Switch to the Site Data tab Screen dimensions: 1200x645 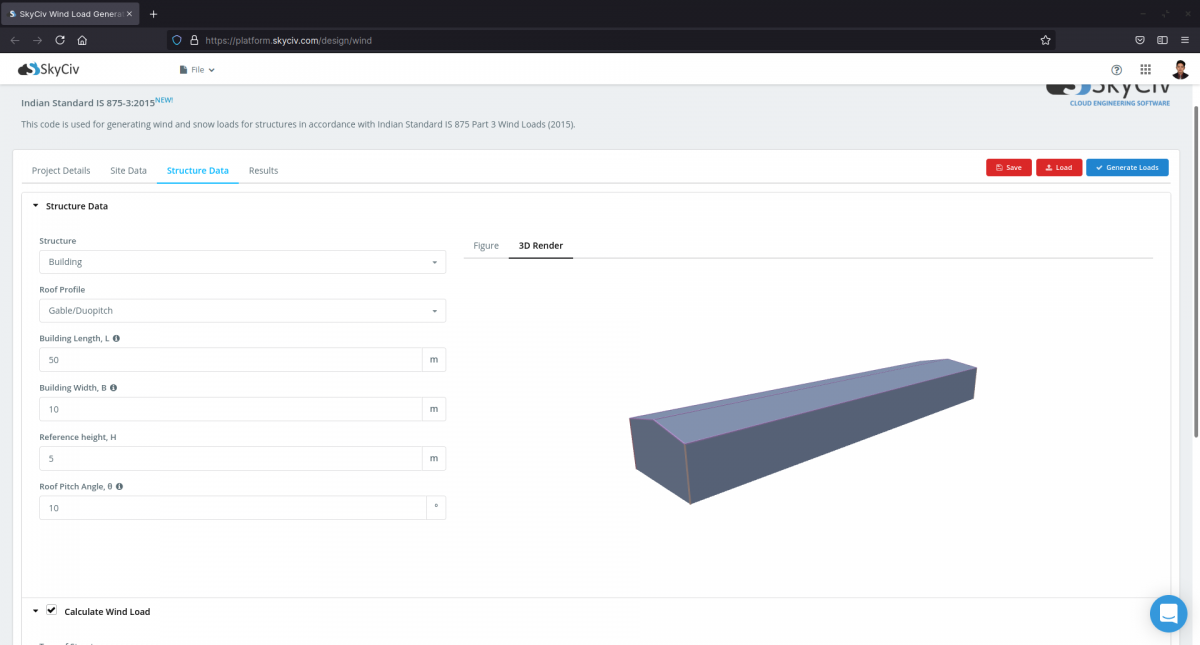pos(128,170)
